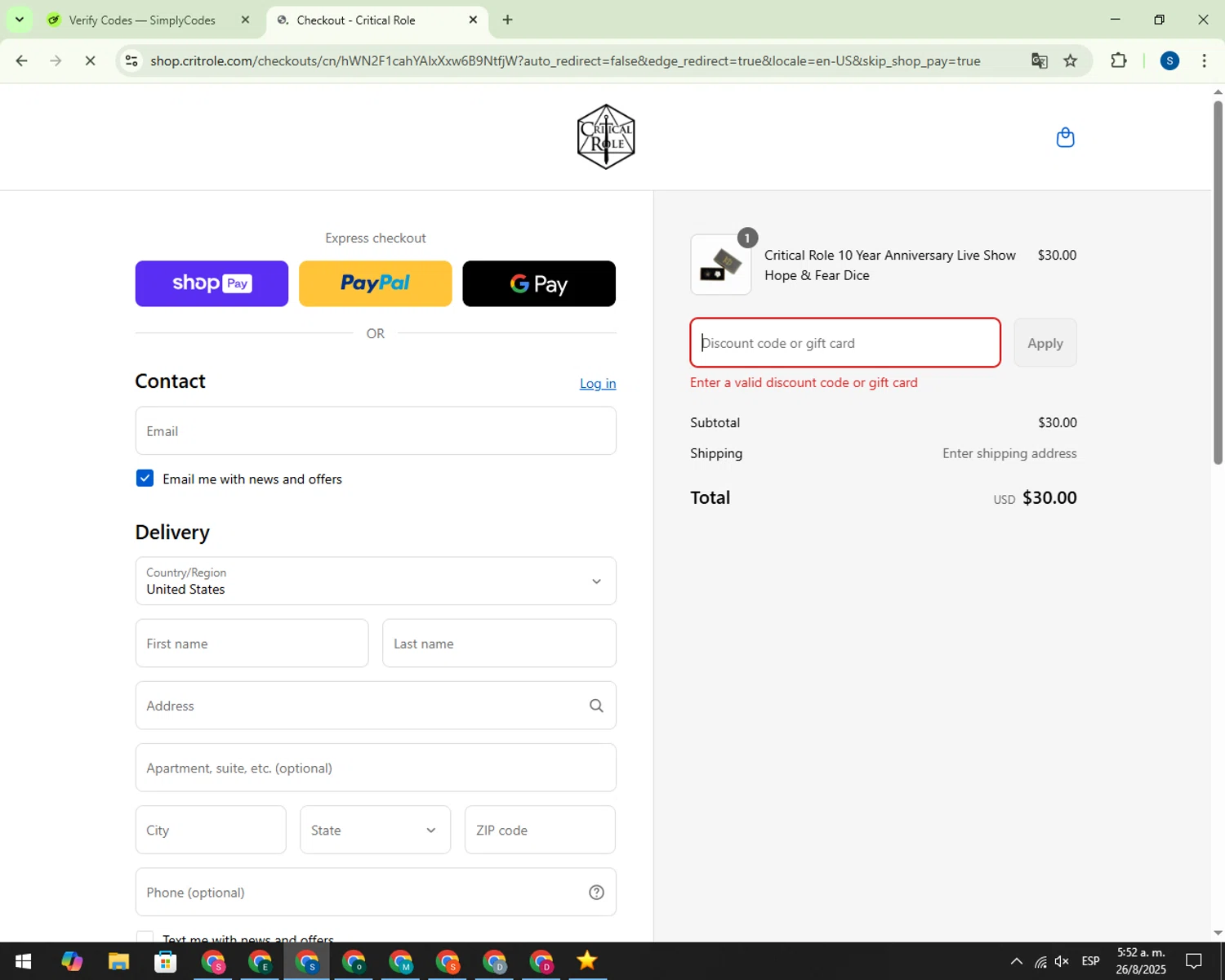Uncheck Email me with news and offers
This screenshot has height=980, width=1225.
(145, 479)
